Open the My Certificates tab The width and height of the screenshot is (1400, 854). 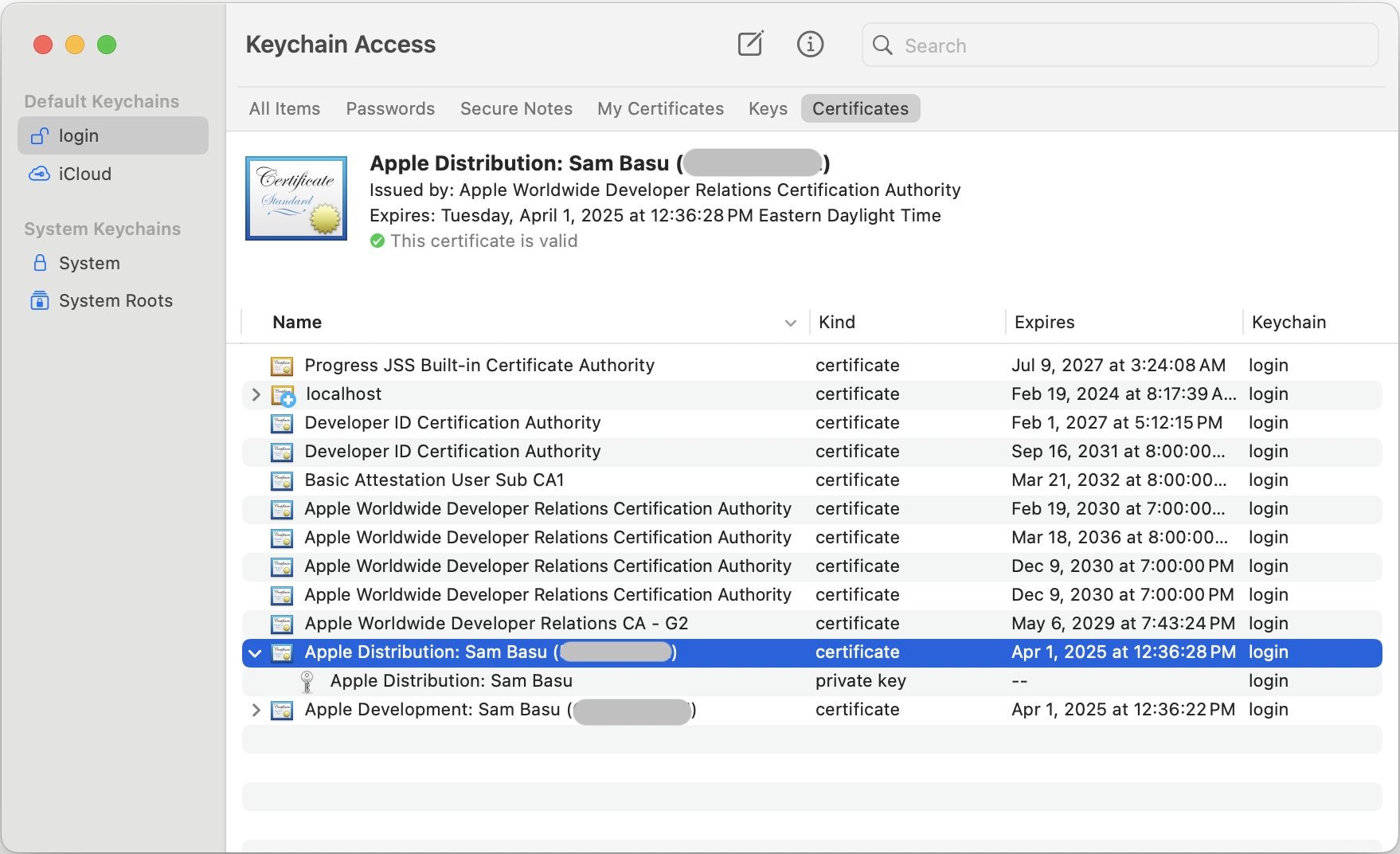pos(660,108)
